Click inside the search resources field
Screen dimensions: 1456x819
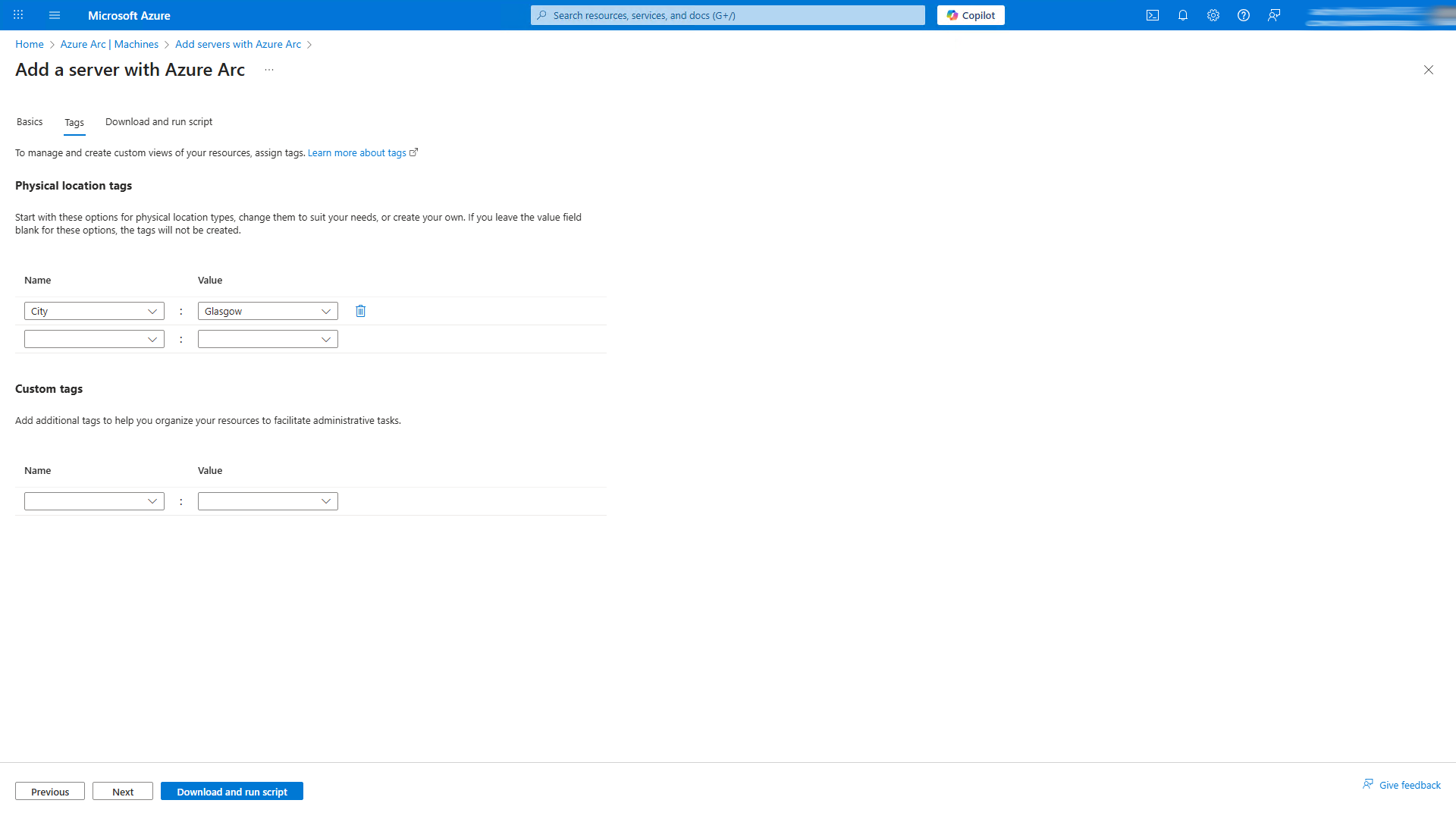[x=726, y=15]
